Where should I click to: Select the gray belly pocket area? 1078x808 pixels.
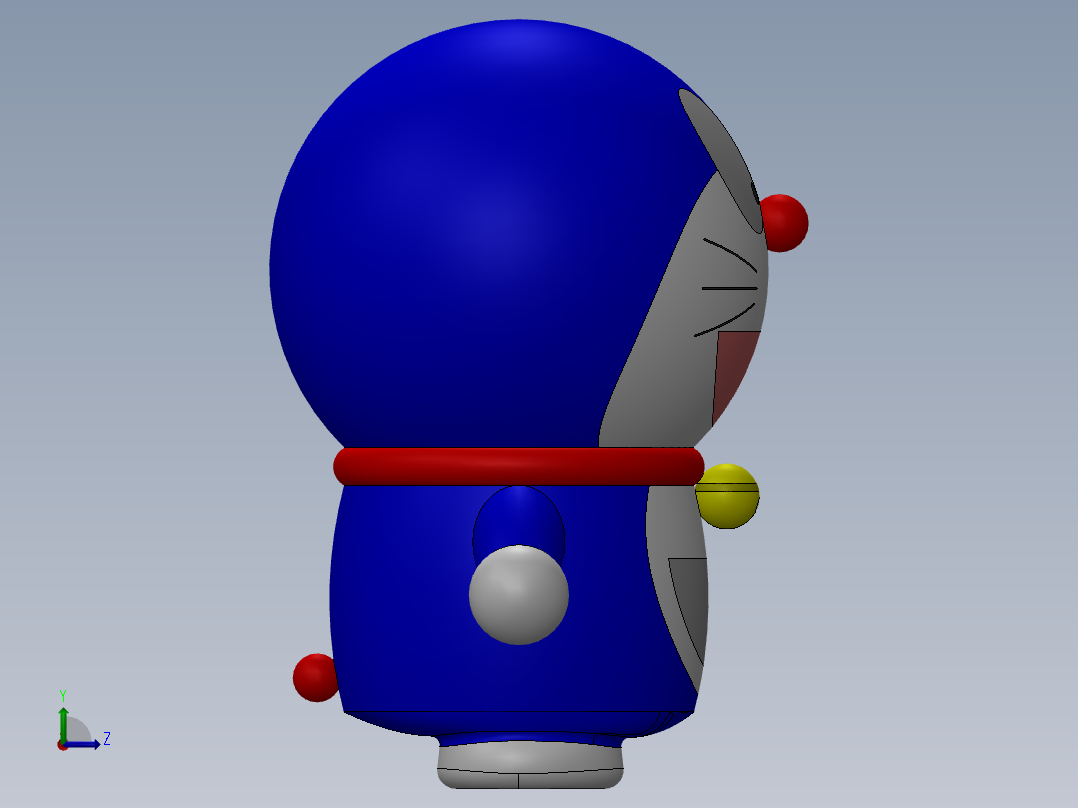(691, 605)
